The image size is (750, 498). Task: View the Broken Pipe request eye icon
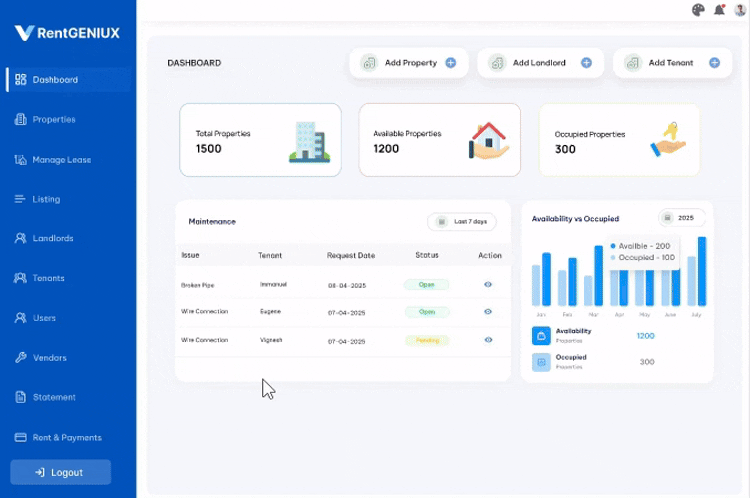[488, 285]
